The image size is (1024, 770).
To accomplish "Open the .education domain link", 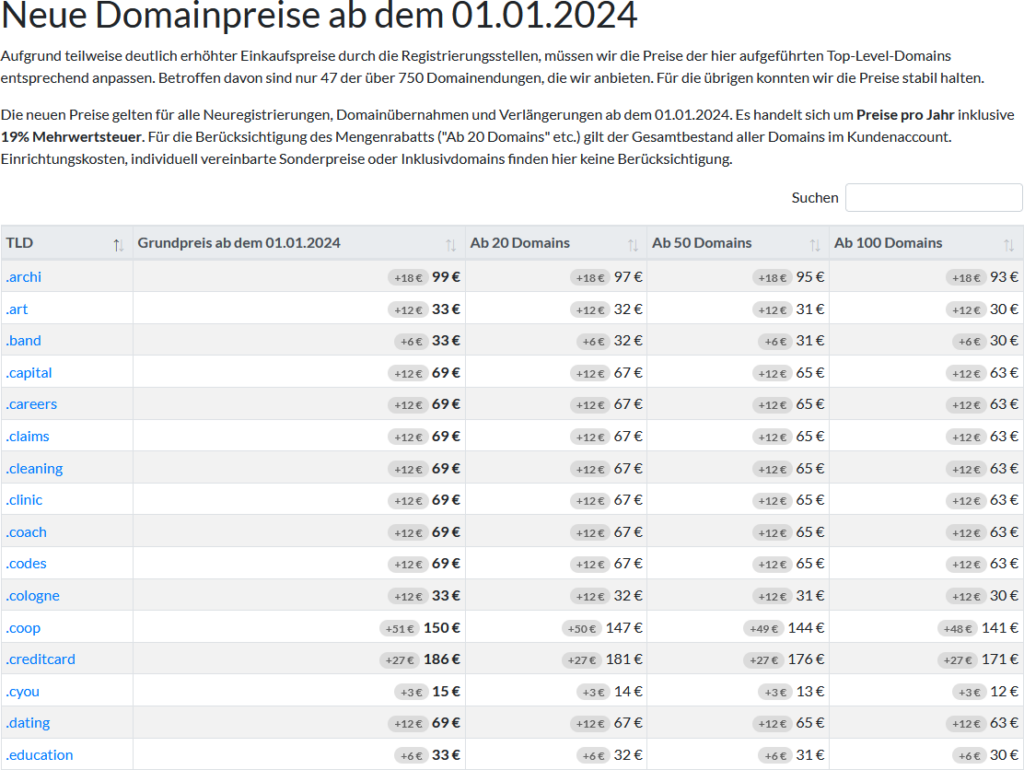I will coord(39,755).
